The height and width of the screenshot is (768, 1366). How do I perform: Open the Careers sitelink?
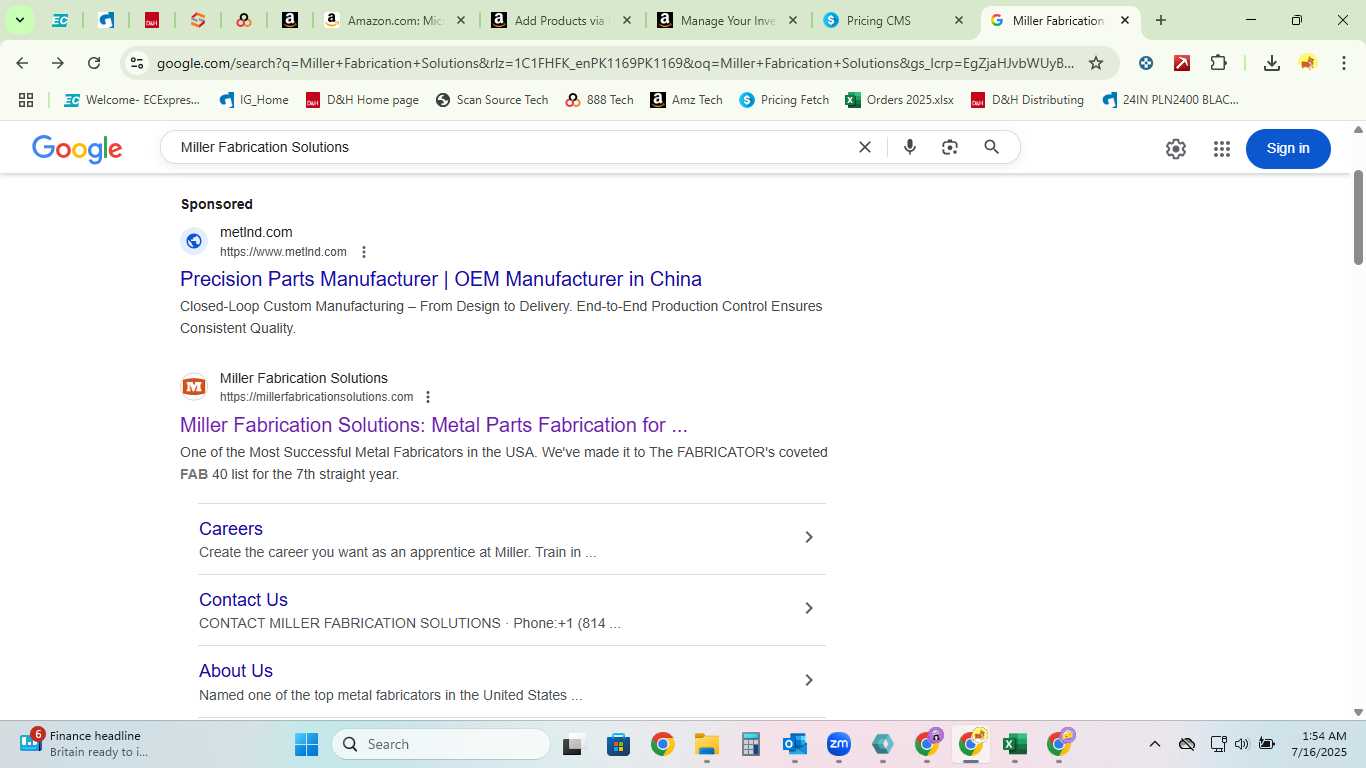(231, 529)
